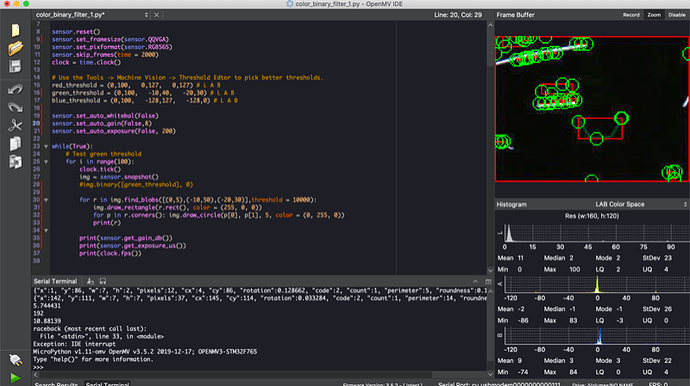Click the terminal vertical scrollbar down arrow
This screenshot has height=386, width=690.
(490, 374)
